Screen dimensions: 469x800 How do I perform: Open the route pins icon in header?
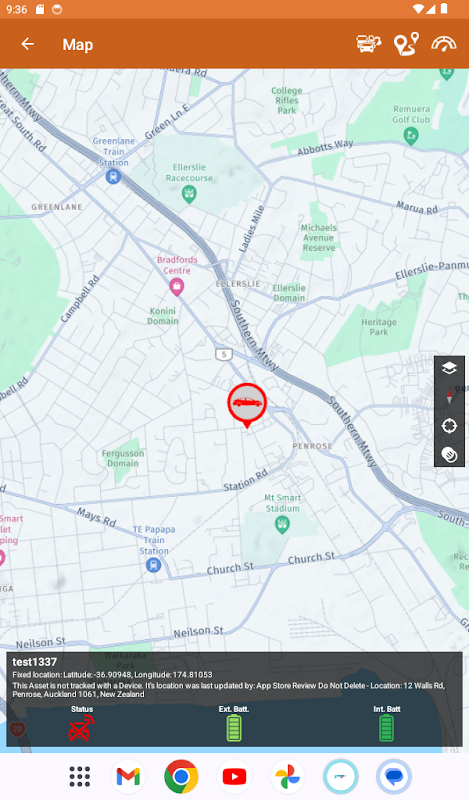coord(407,44)
